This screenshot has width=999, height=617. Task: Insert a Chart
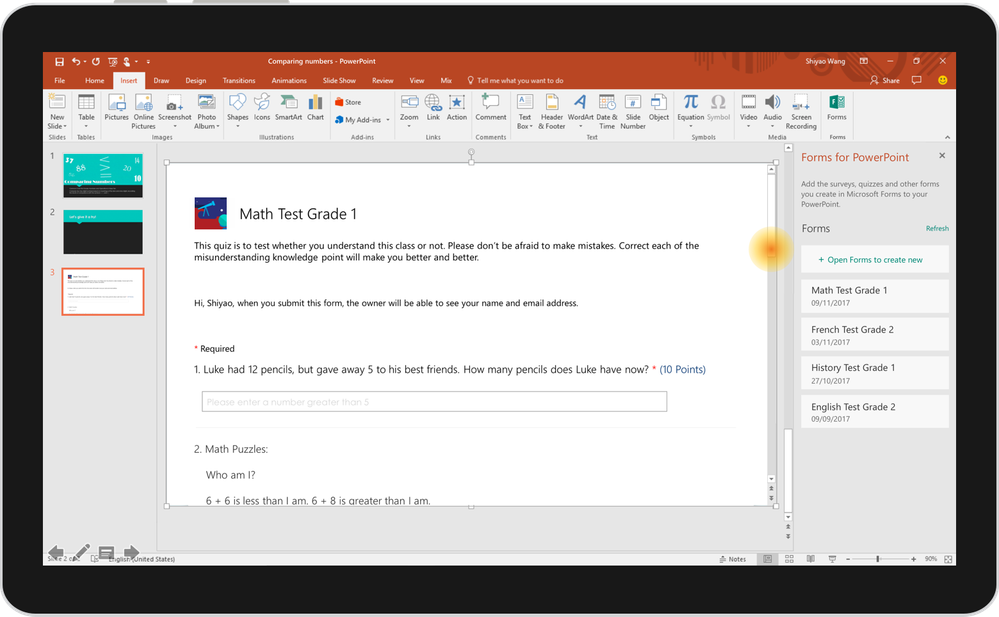pos(315,107)
